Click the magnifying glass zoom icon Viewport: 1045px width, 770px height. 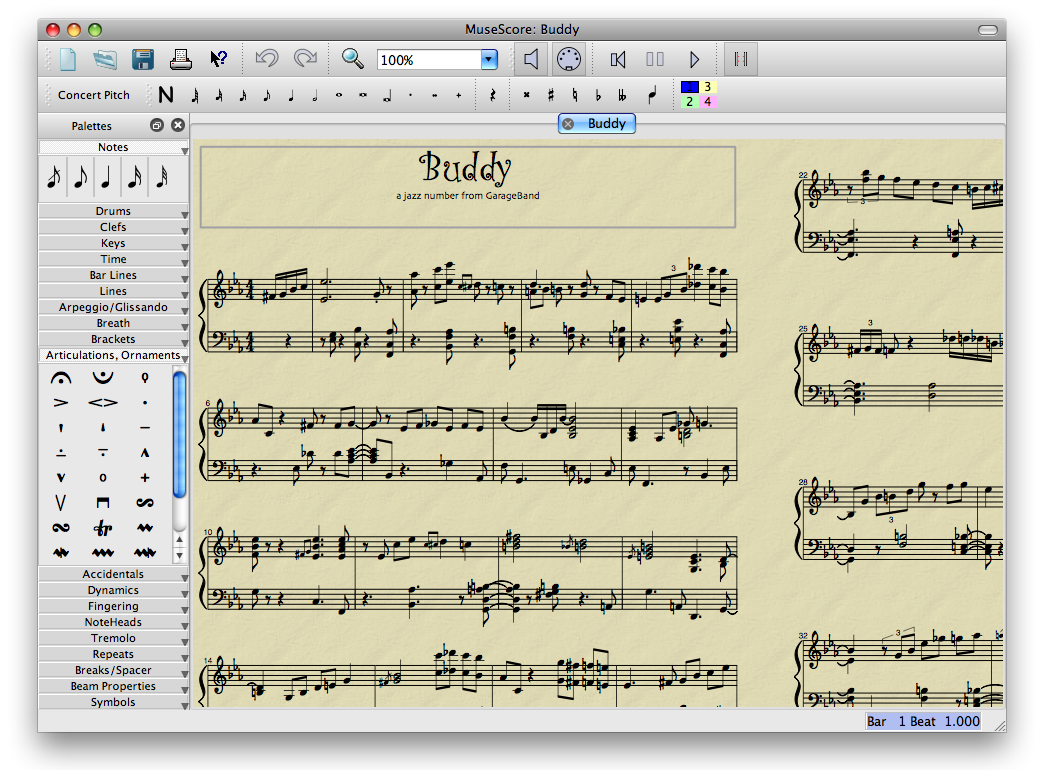coord(352,59)
